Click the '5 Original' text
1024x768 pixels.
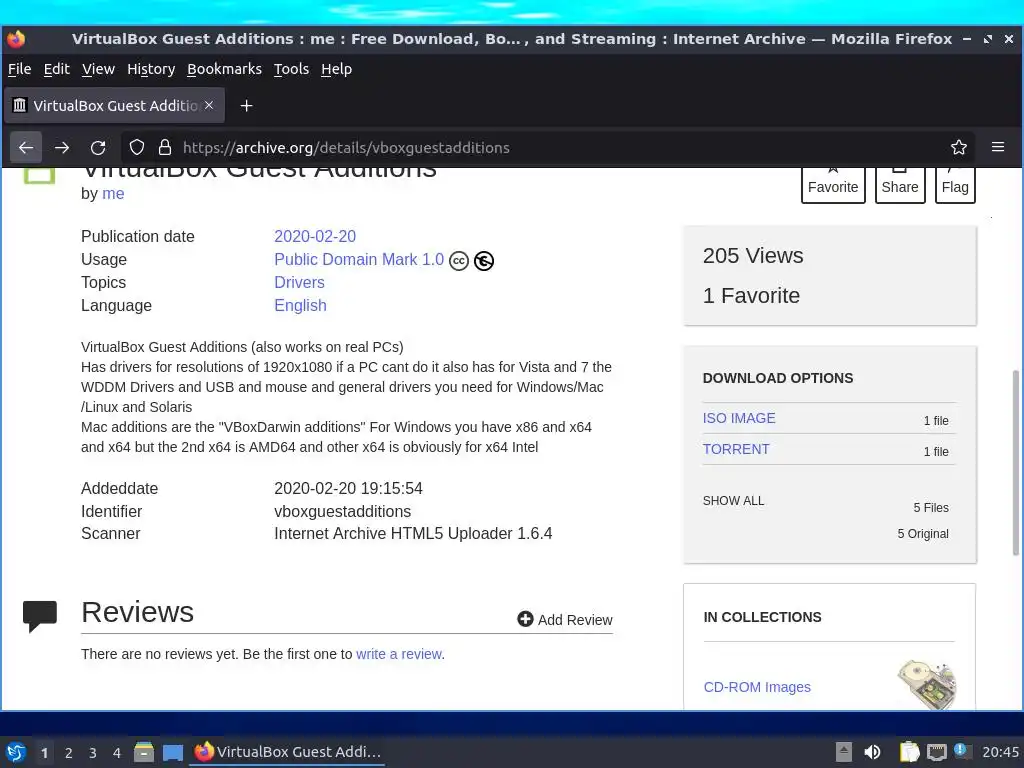click(x=923, y=534)
